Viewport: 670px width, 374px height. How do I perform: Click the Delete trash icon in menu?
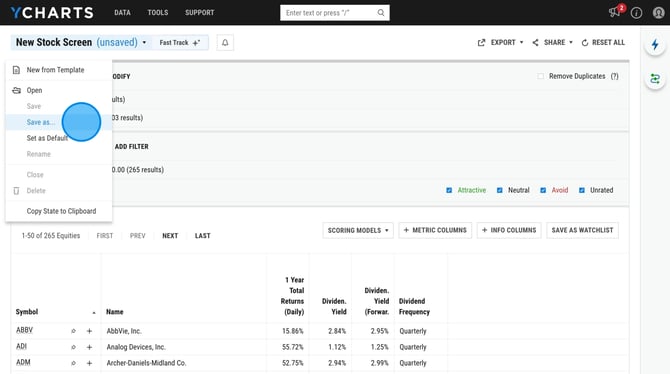pyautogui.click(x=16, y=191)
